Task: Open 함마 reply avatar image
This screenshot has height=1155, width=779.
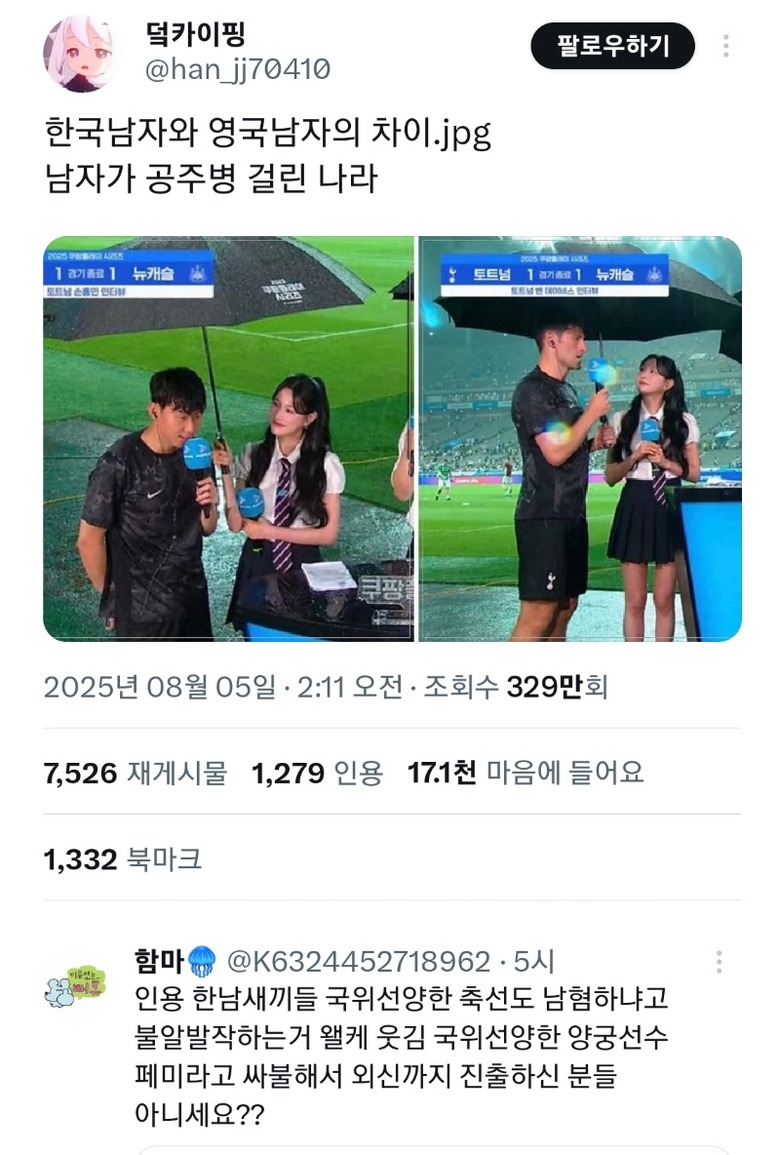Action: (x=74, y=986)
